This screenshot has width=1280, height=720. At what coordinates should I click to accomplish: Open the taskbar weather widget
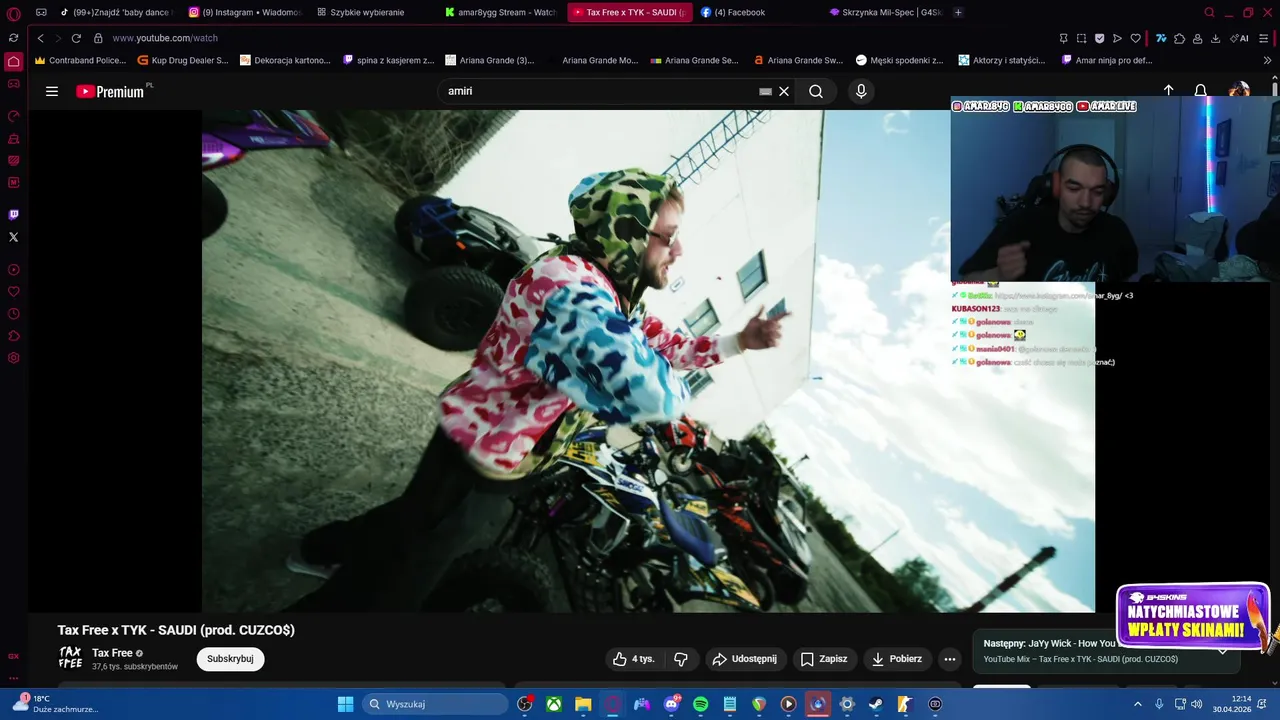pyautogui.click(x=55, y=704)
